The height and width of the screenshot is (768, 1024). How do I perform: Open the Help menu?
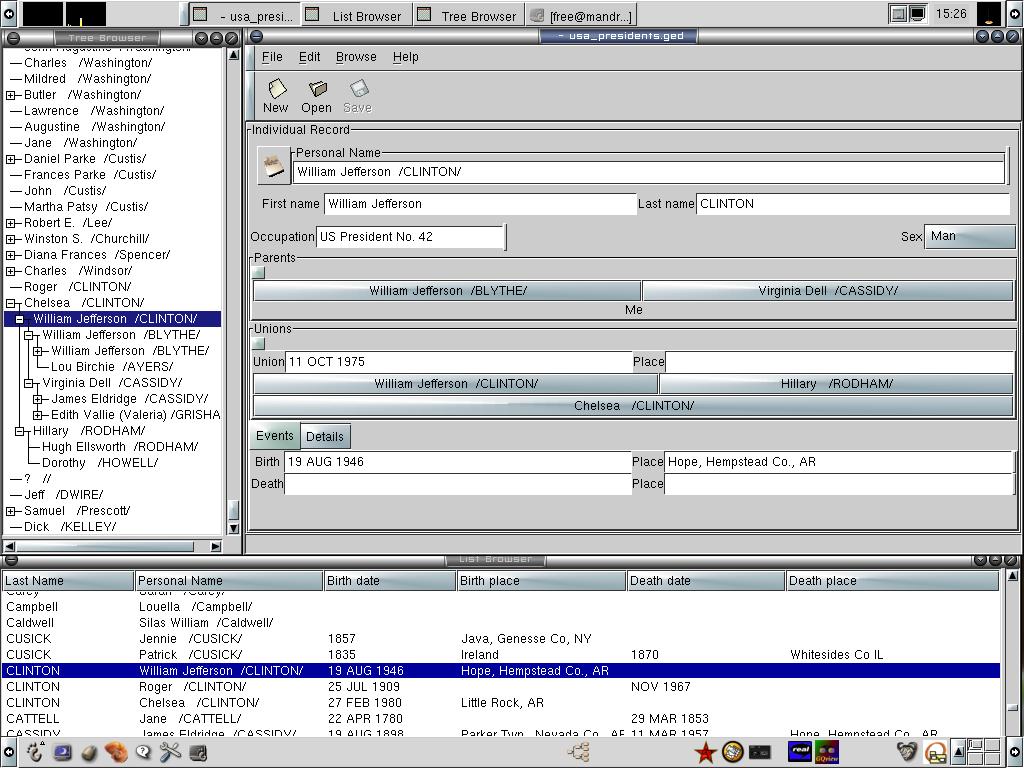tap(406, 57)
